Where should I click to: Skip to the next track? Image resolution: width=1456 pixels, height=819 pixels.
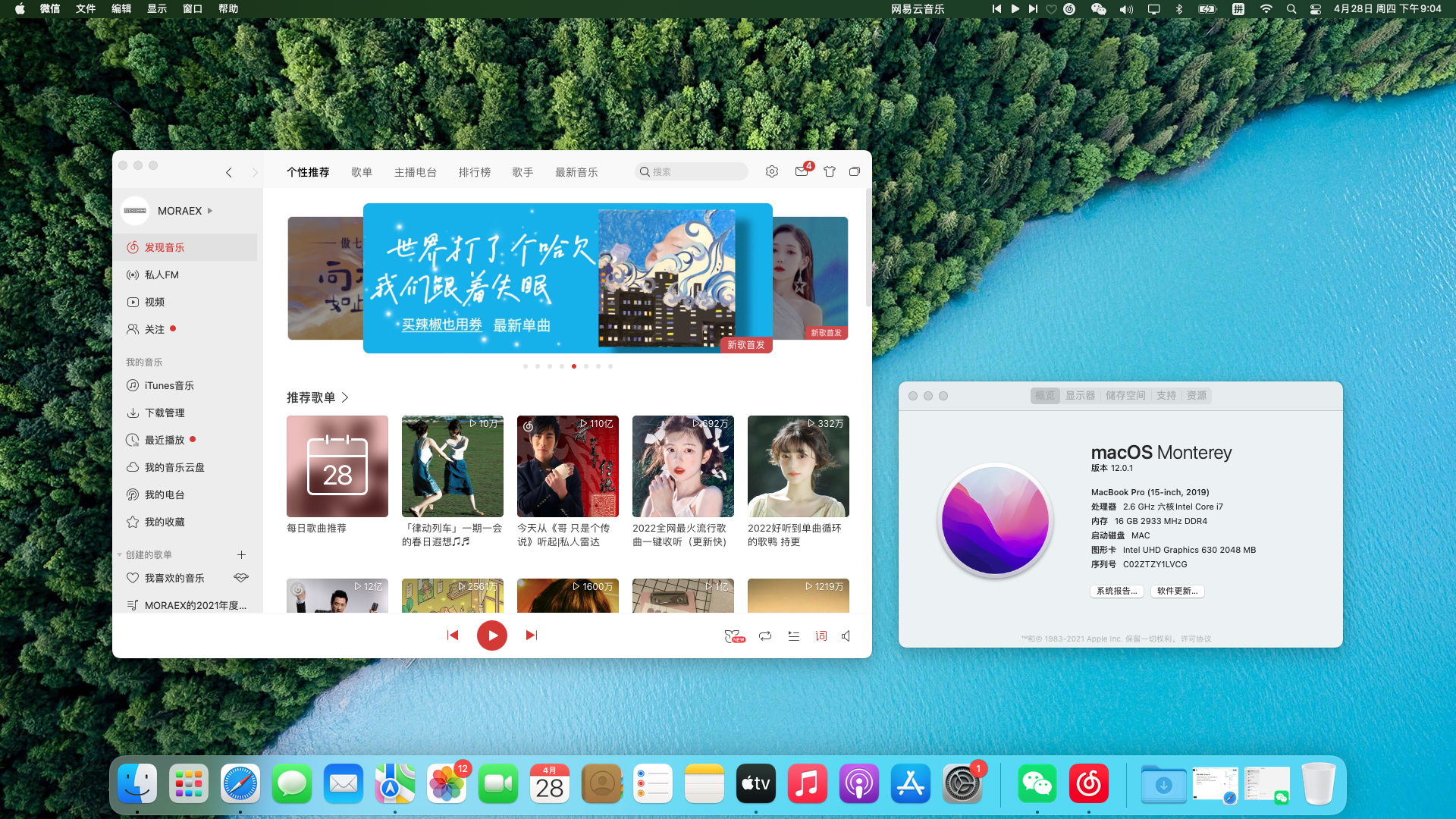(x=532, y=635)
